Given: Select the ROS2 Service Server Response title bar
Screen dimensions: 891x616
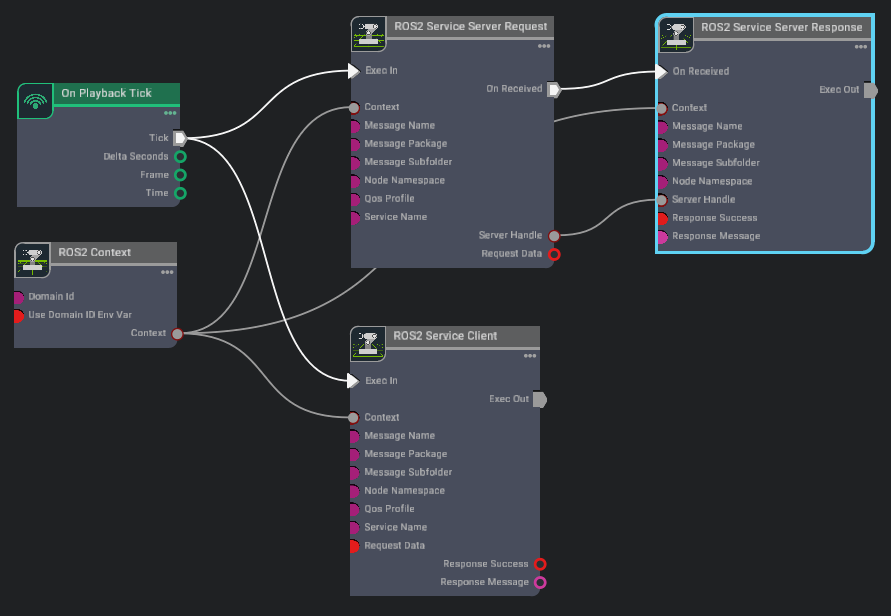Looking at the screenshot, I should click(x=781, y=27).
